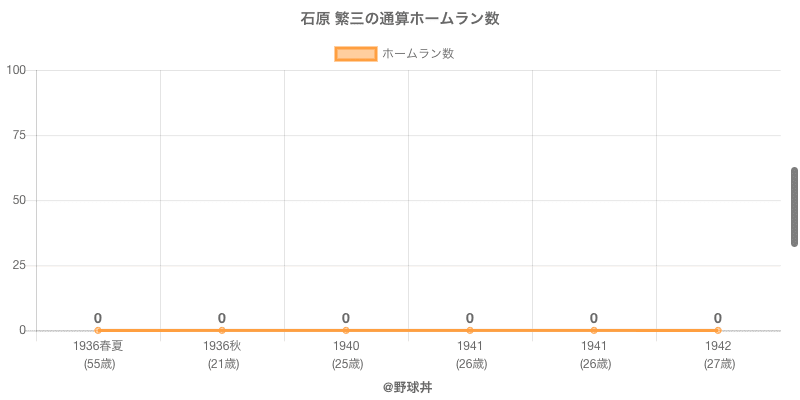Click the data point above 1941 (26歳) first
This screenshot has width=800, height=400.
click(470, 330)
